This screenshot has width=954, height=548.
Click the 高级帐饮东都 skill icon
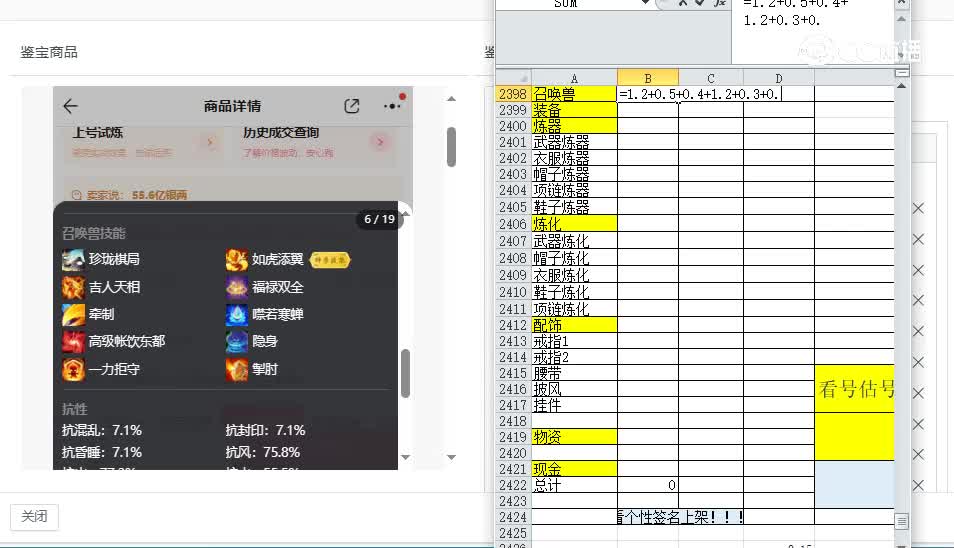coord(73,342)
